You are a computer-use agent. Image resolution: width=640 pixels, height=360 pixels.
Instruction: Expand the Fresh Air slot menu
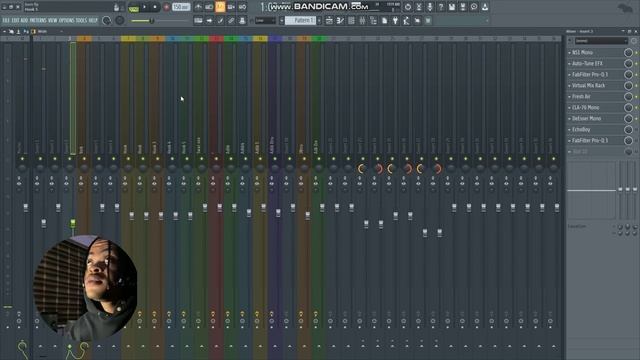(x=569, y=97)
